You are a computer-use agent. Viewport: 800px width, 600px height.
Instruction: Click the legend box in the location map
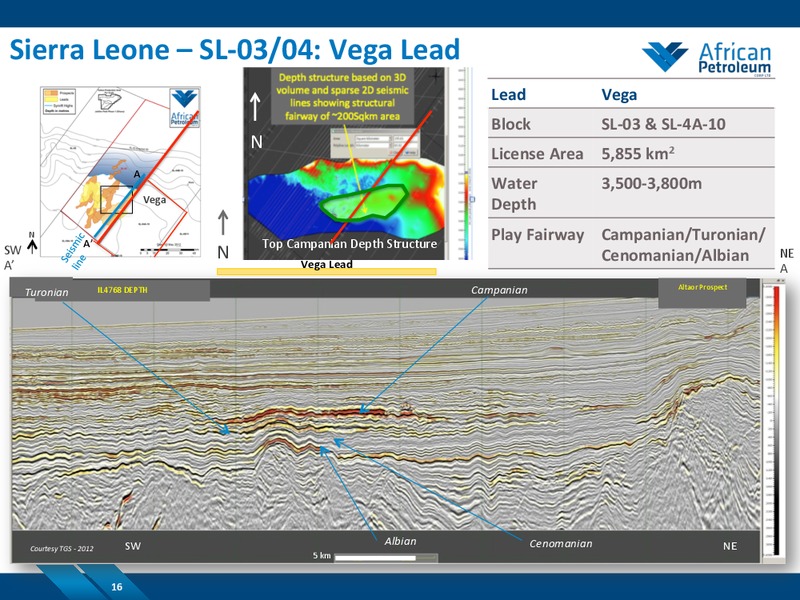(60, 101)
